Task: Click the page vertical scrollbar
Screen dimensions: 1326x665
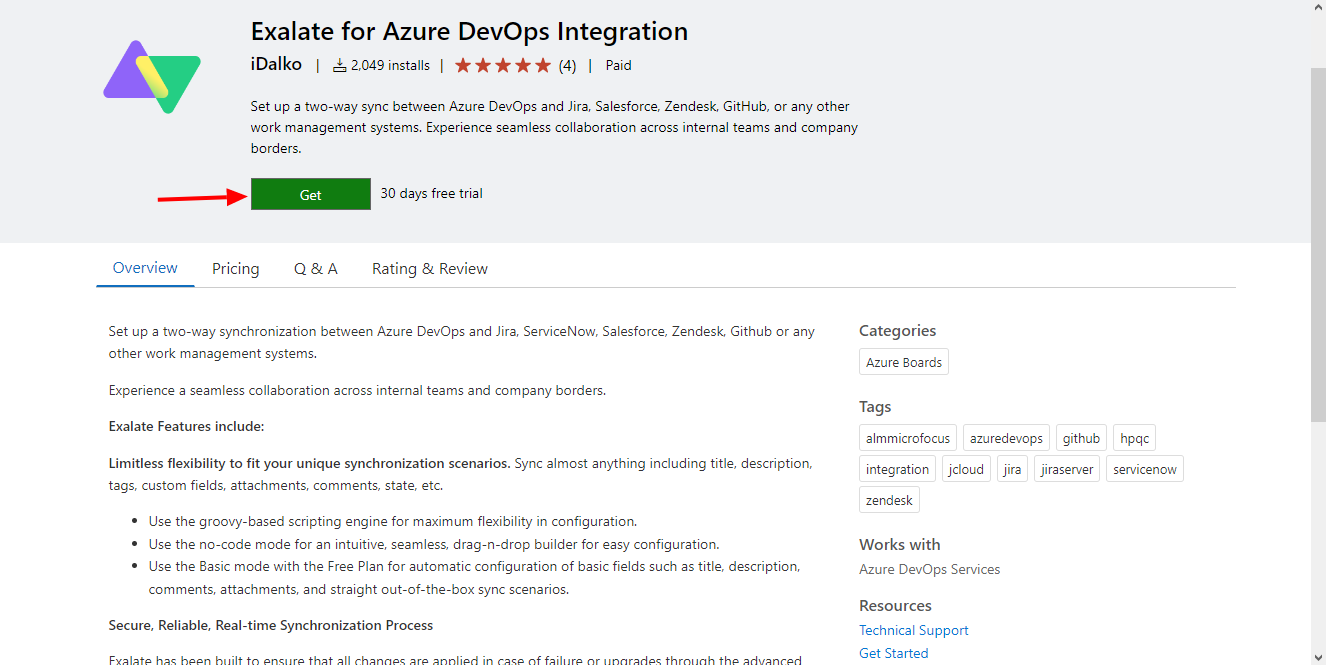Action: coord(1318,245)
